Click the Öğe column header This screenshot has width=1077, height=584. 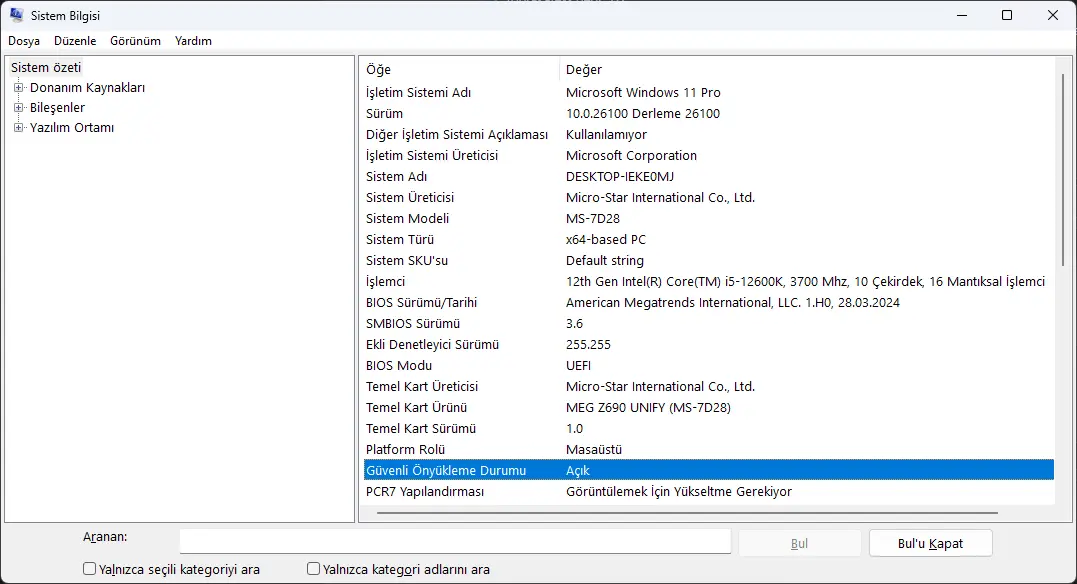coord(460,69)
